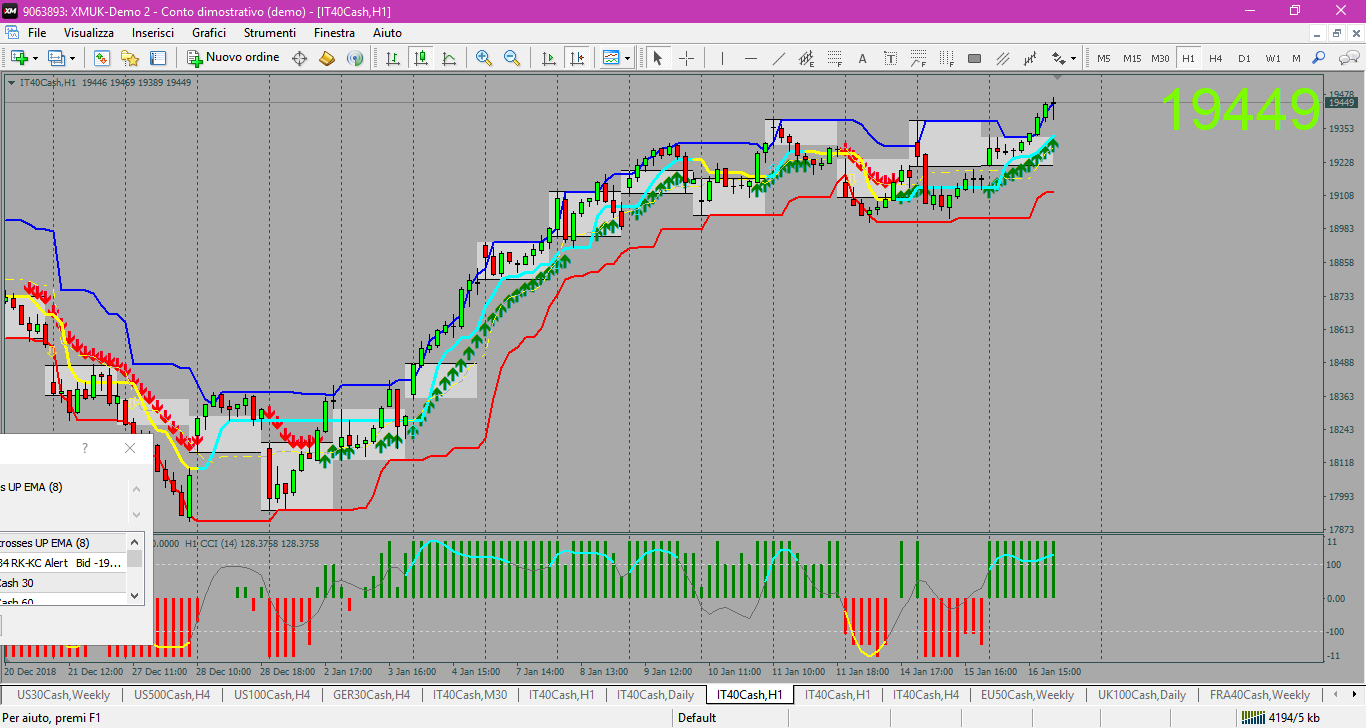Select the text label T tool
This screenshot has width=1366, height=728.
tap(890, 58)
